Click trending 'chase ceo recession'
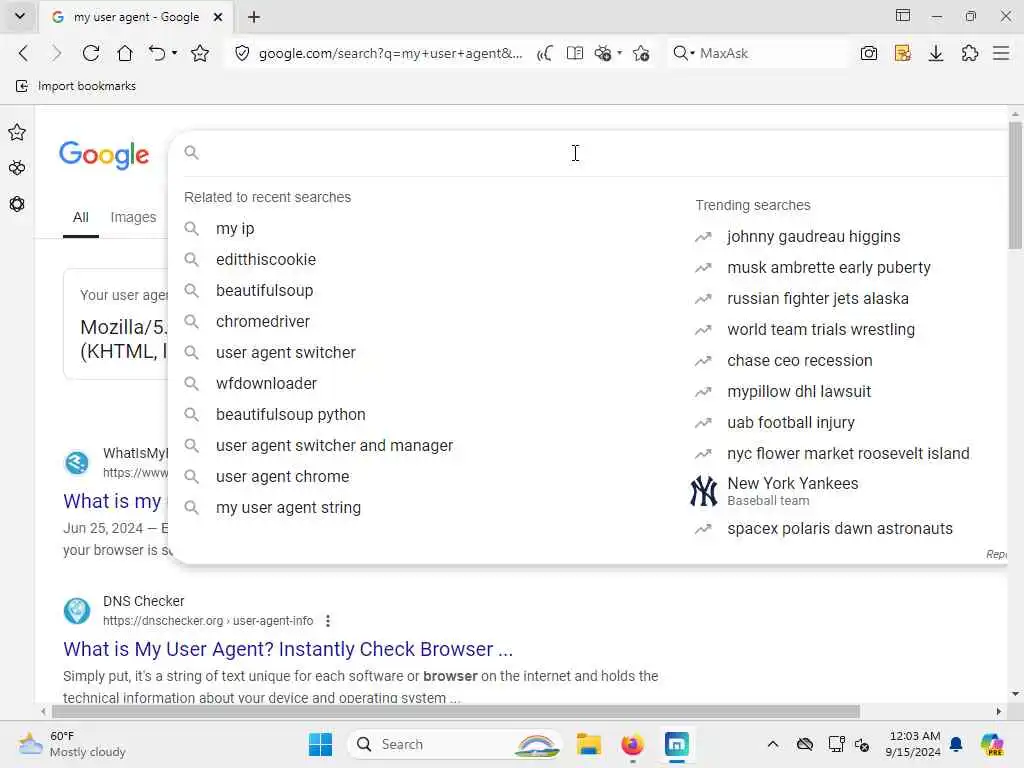 tap(799, 360)
